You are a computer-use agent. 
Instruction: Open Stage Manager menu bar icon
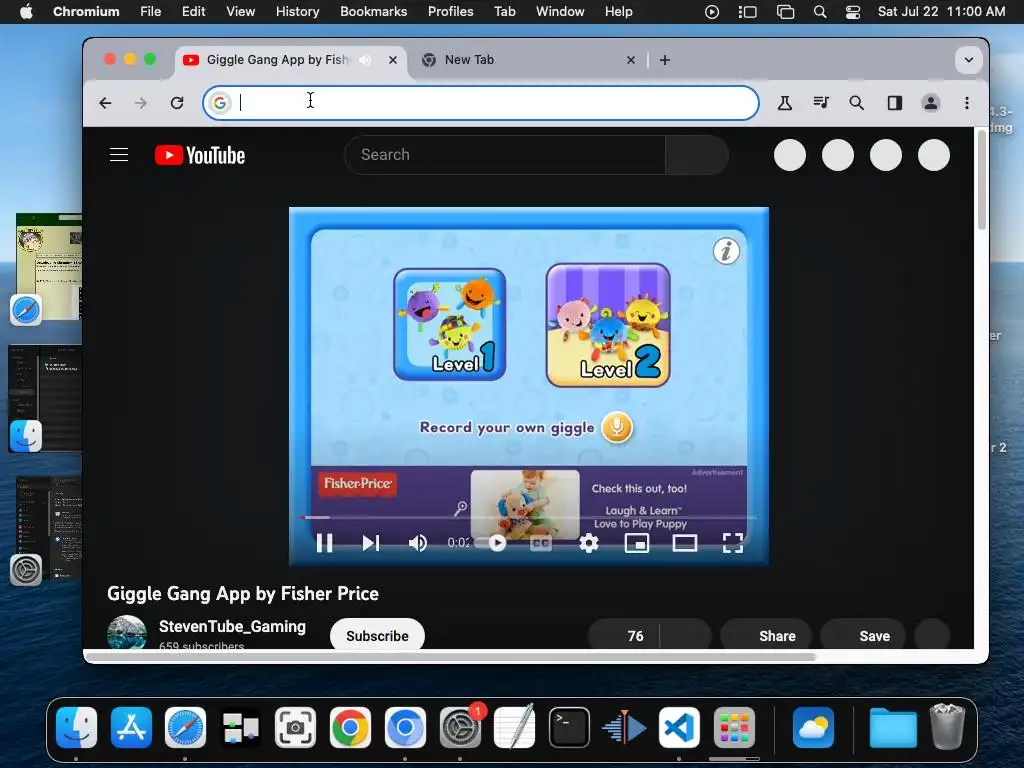[x=747, y=12]
